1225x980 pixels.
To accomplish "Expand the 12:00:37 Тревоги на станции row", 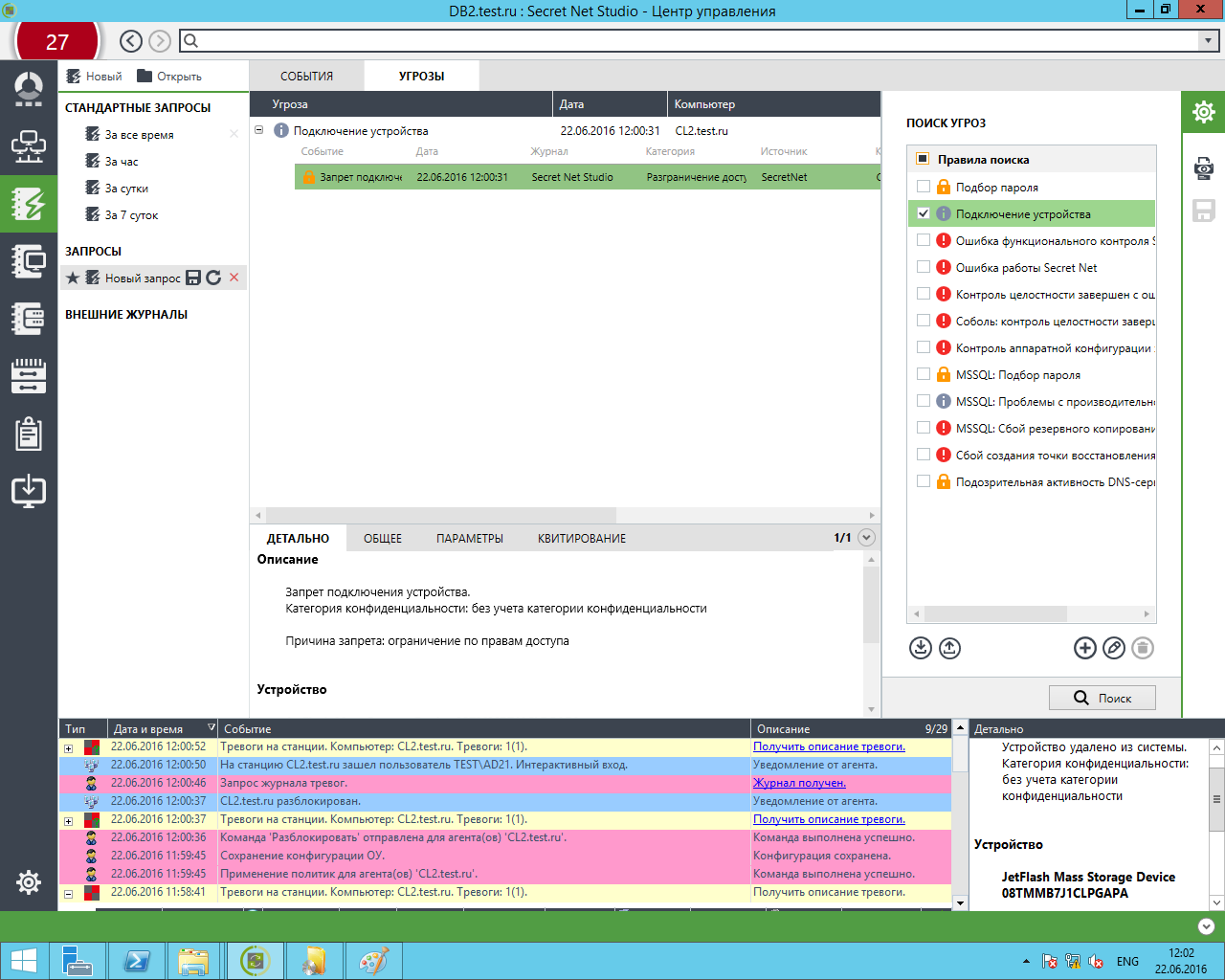I will coord(68,821).
